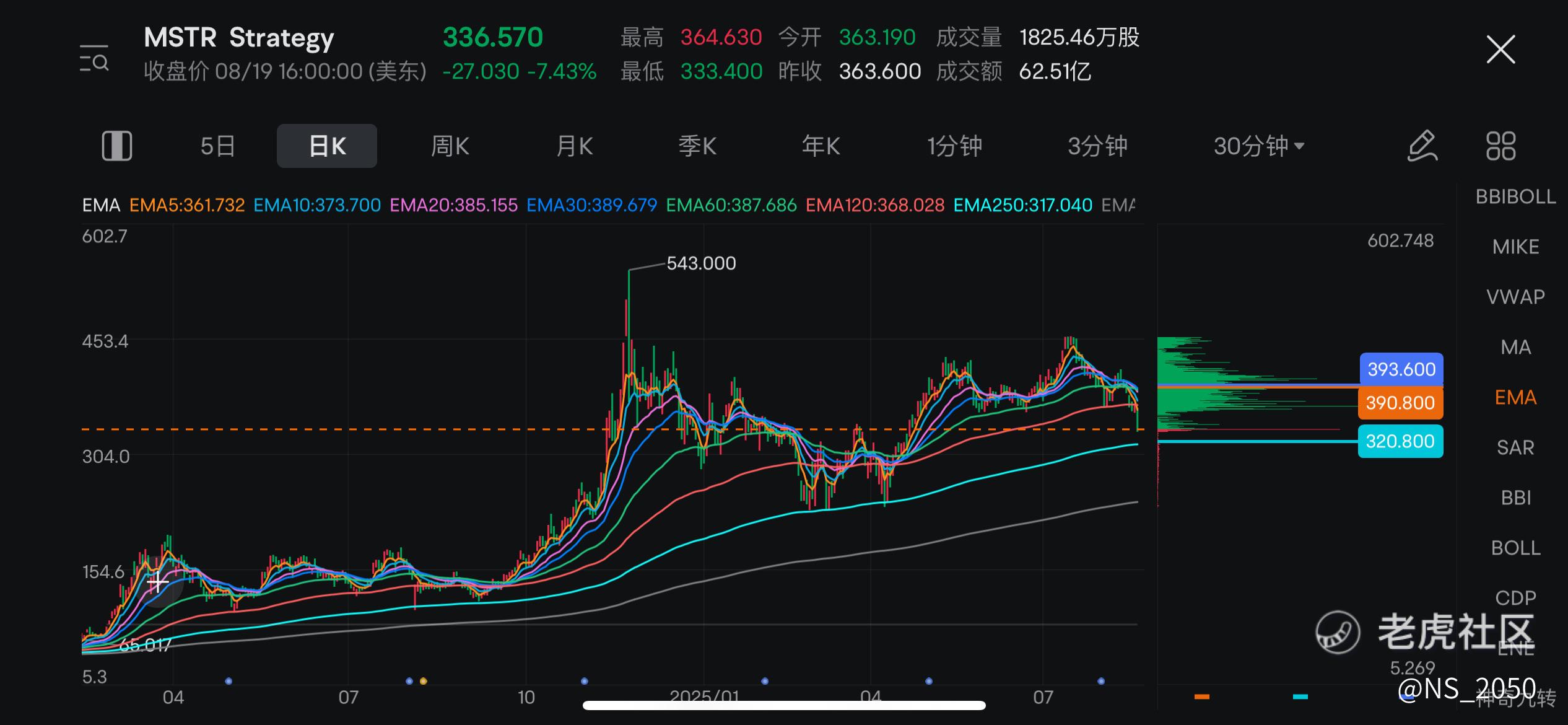1568x725 pixels.
Task: Open the pencil drawing tool
Action: (x=1422, y=146)
